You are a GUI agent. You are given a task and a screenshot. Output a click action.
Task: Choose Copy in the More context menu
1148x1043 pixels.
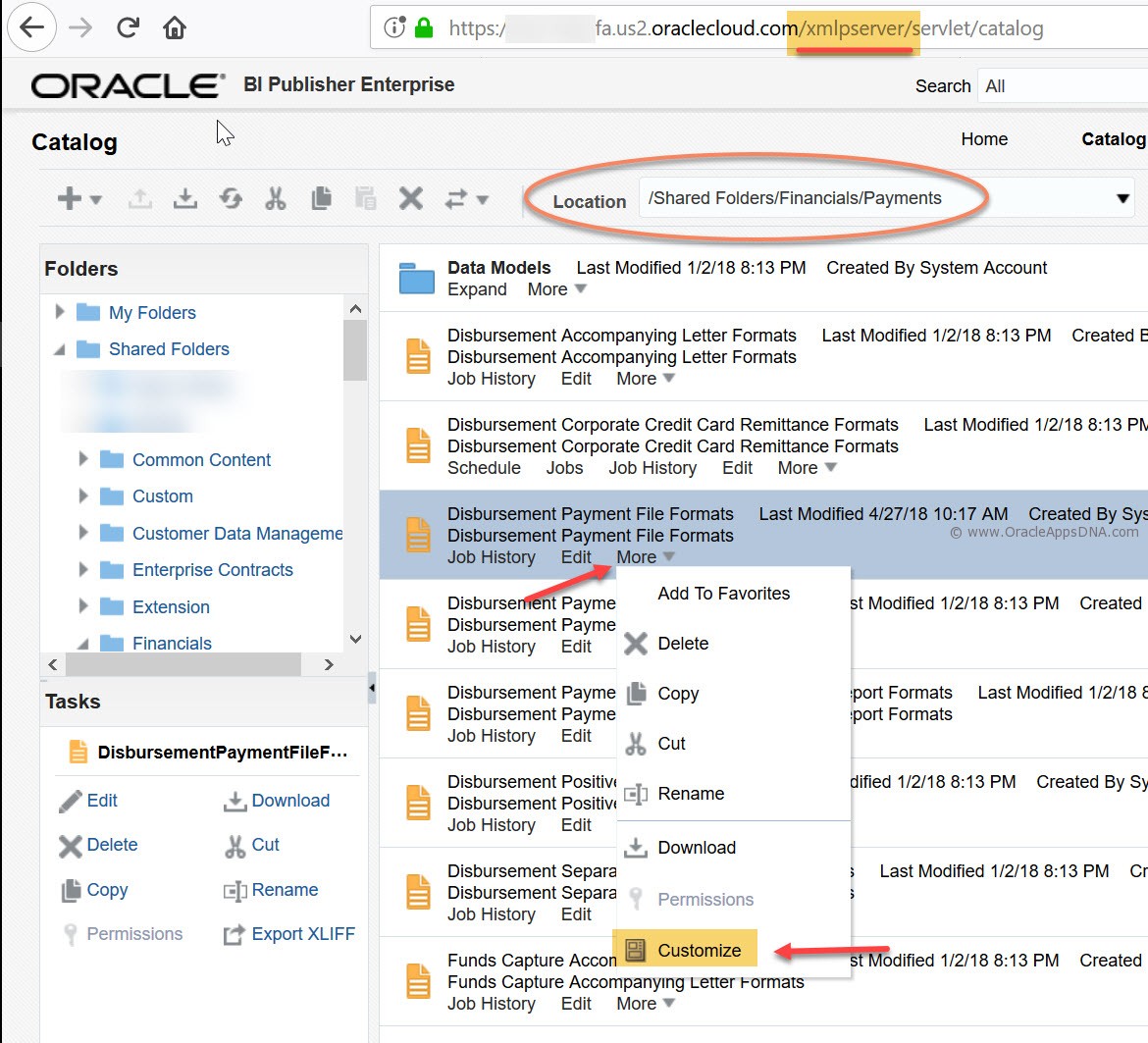point(678,693)
